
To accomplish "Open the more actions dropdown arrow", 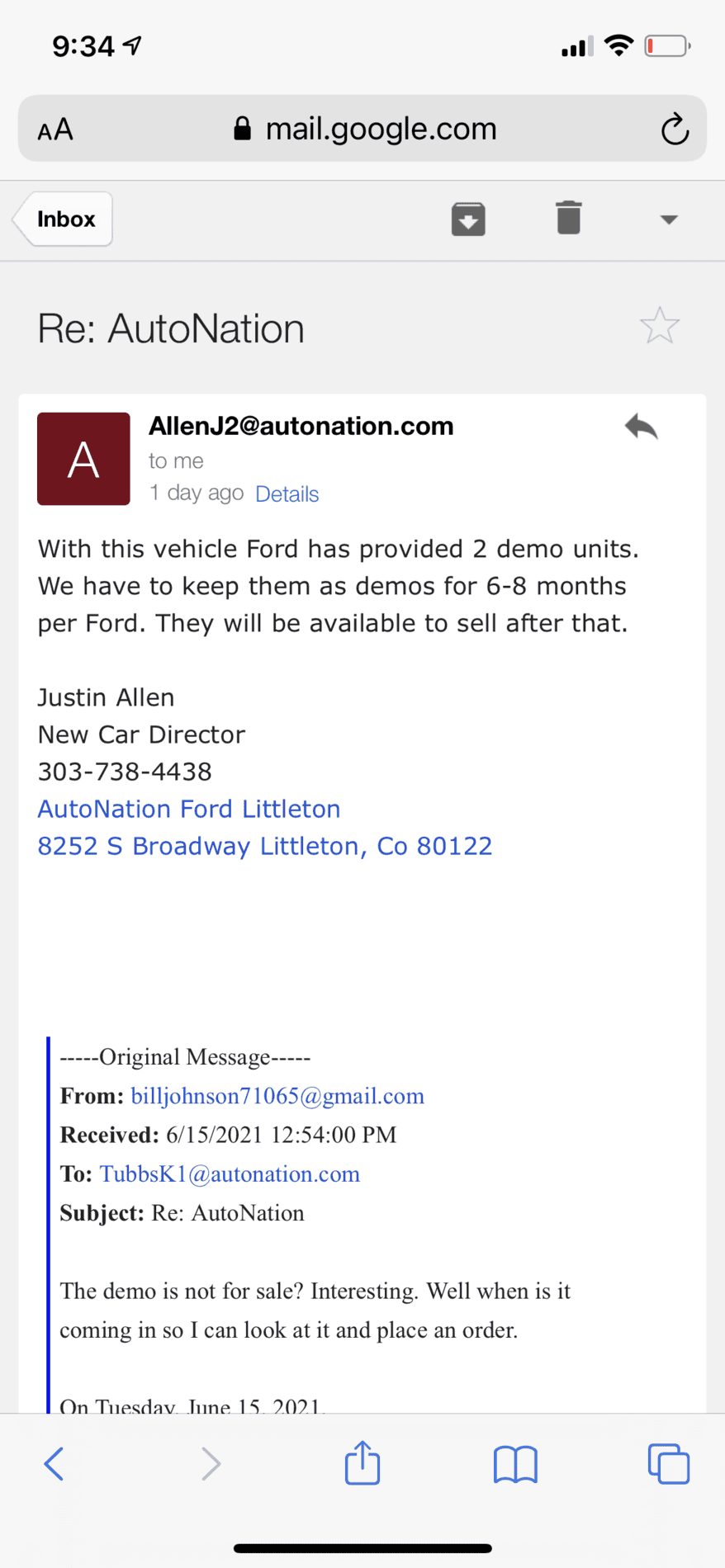I will 669,220.
